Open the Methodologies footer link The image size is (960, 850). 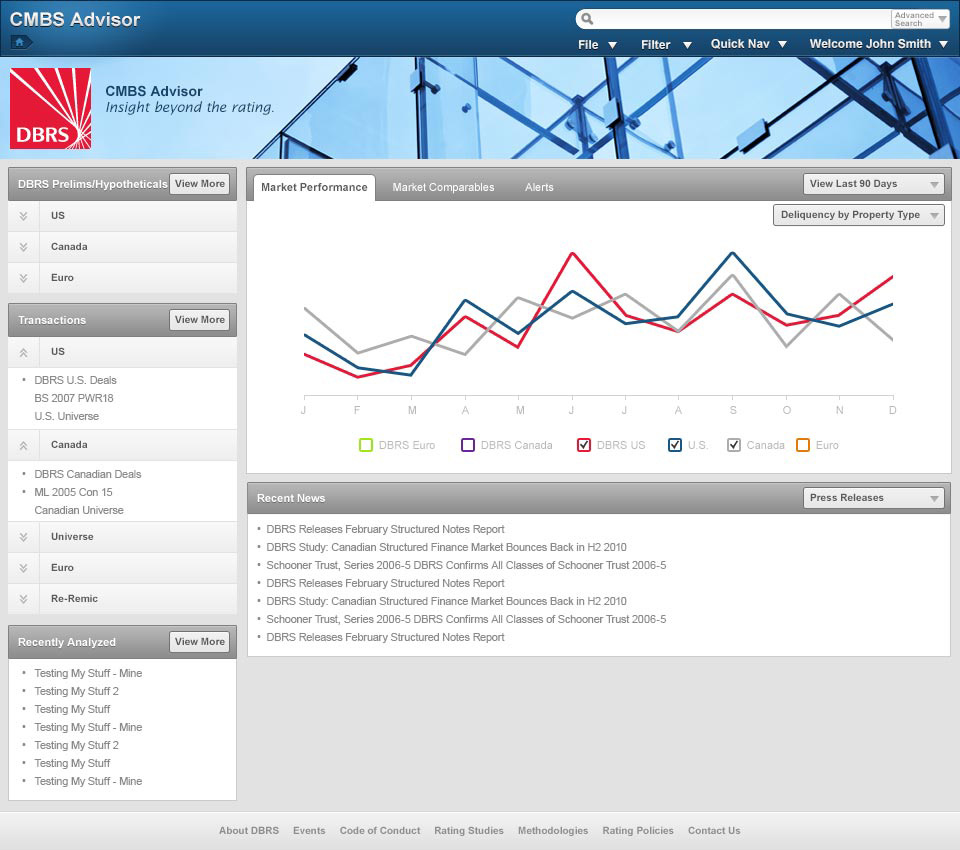pyautogui.click(x=553, y=830)
